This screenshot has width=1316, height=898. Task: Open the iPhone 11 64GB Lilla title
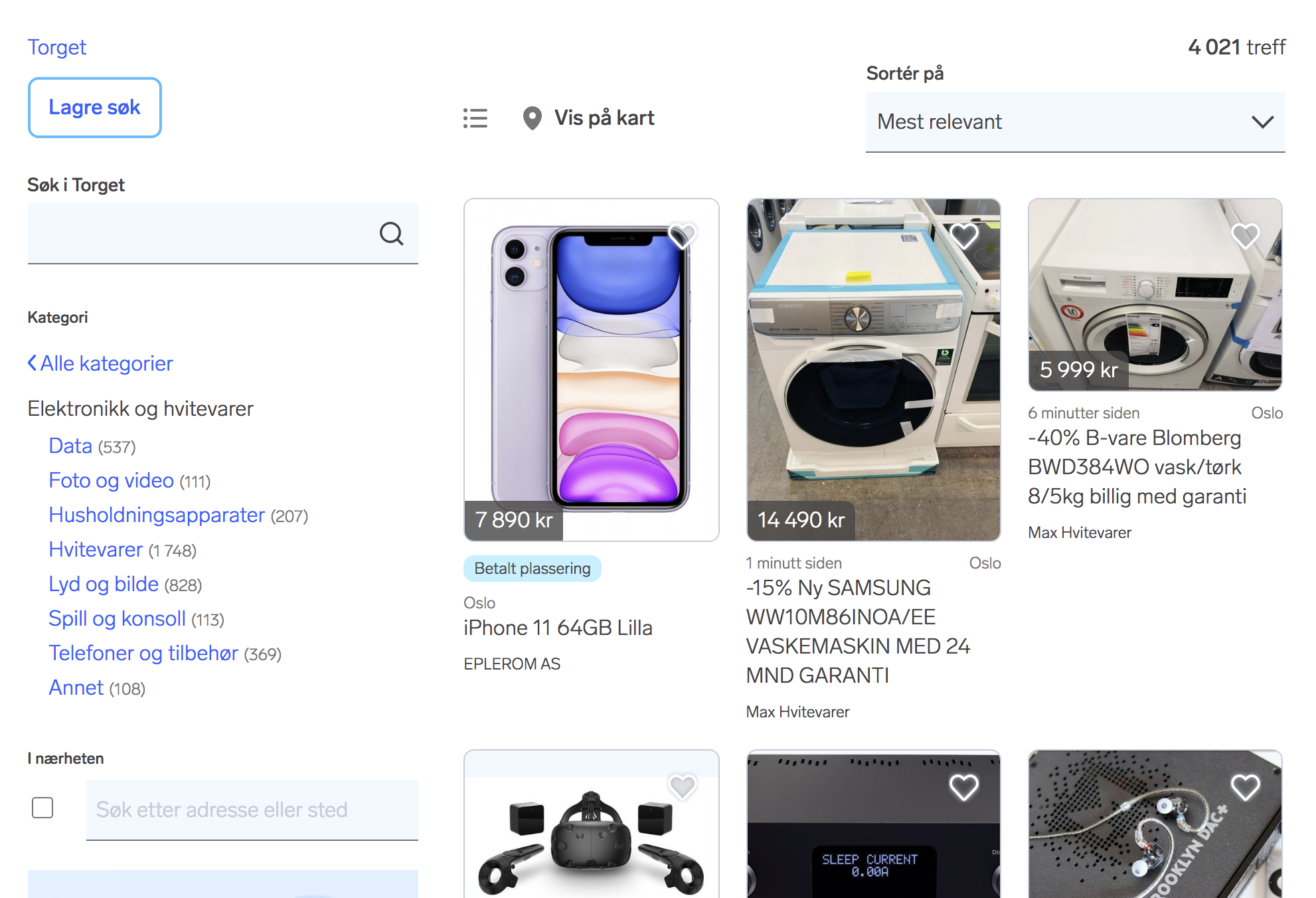pos(558,628)
